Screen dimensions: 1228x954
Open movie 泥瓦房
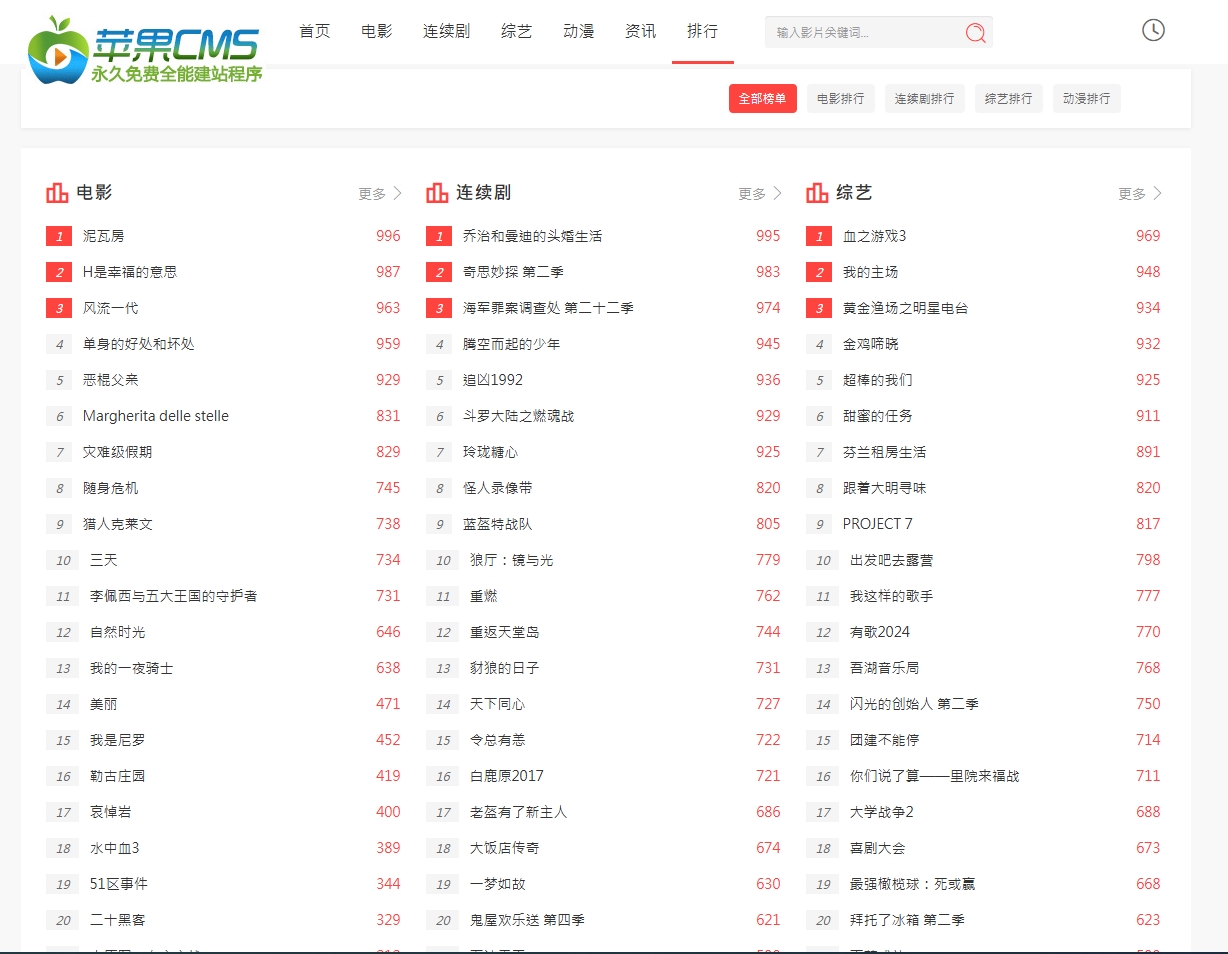point(104,236)
